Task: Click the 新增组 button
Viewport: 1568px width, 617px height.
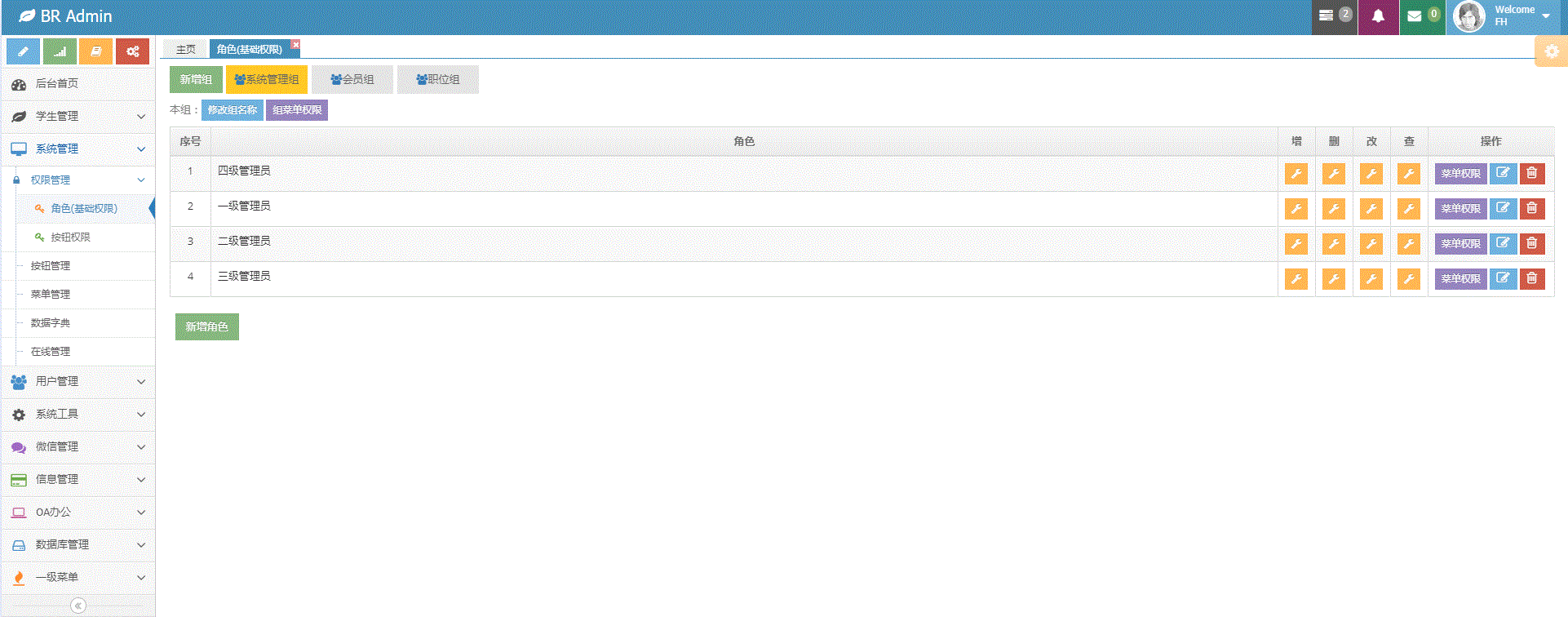Action: (x=196, y=80)
